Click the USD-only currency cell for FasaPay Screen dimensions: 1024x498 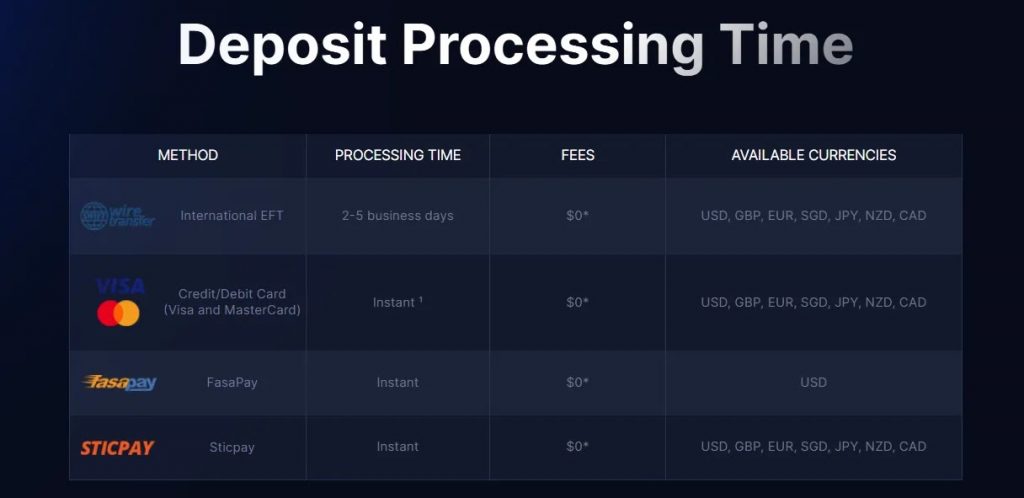(x=814, y=382)
